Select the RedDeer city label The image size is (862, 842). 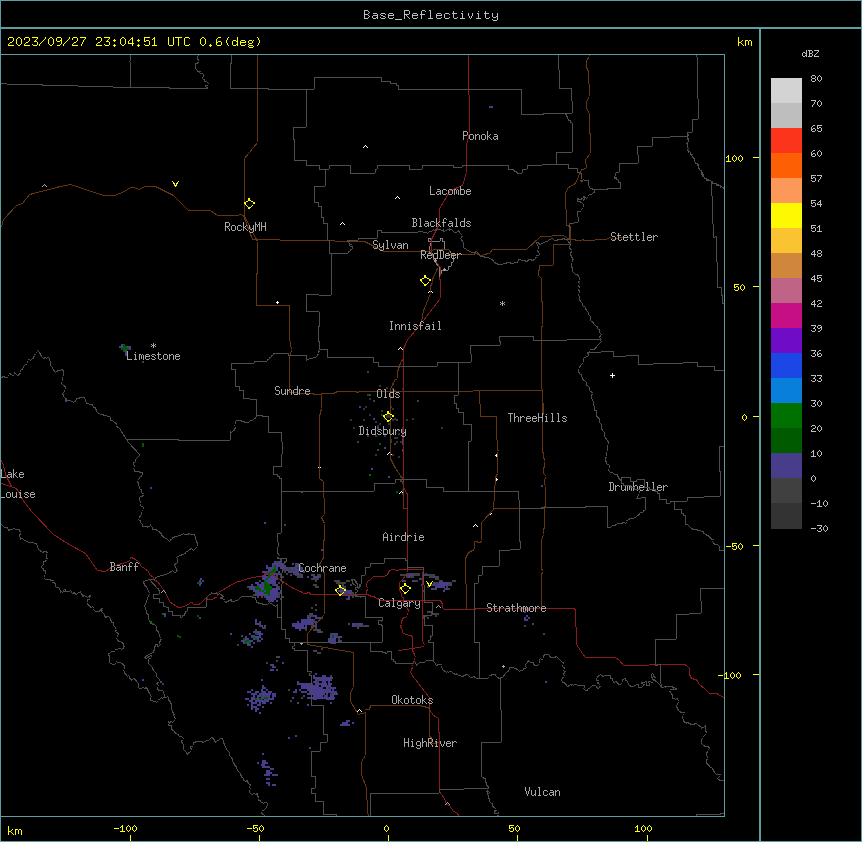[x=440, y=255]
